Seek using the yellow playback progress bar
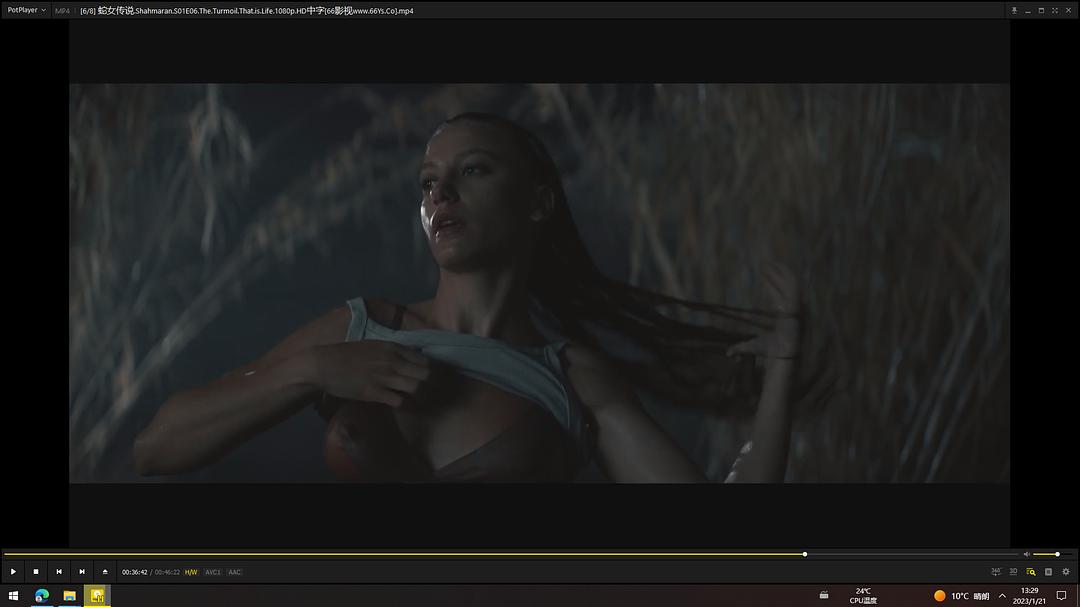Viewport: 1080px width, 607px height. click(510, 554)
